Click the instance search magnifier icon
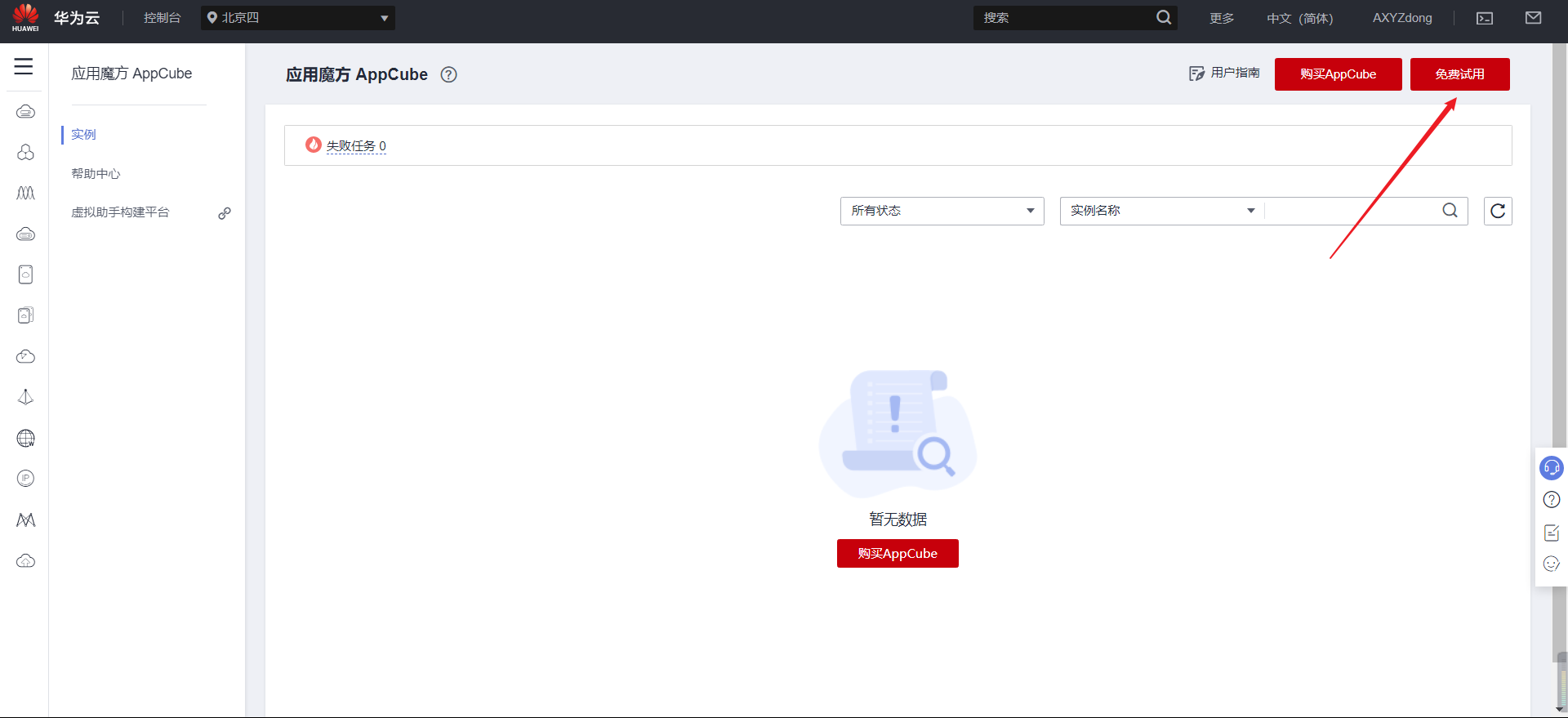1568x718 pixels. point(1450,211)
